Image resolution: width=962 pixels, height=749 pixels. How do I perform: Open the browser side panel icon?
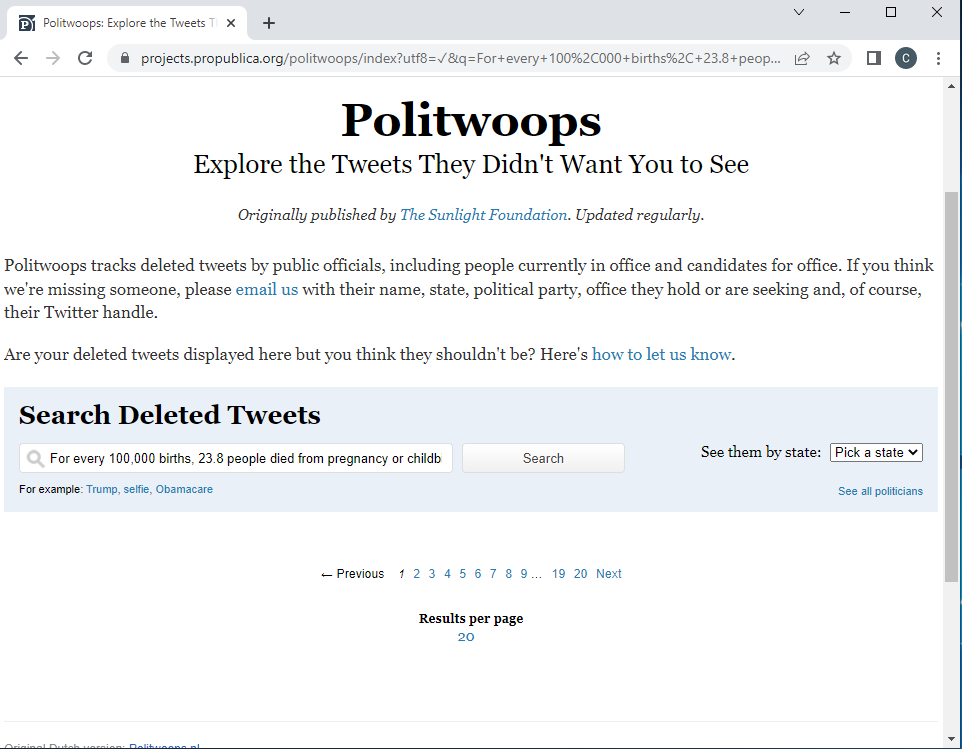(874, 58)
